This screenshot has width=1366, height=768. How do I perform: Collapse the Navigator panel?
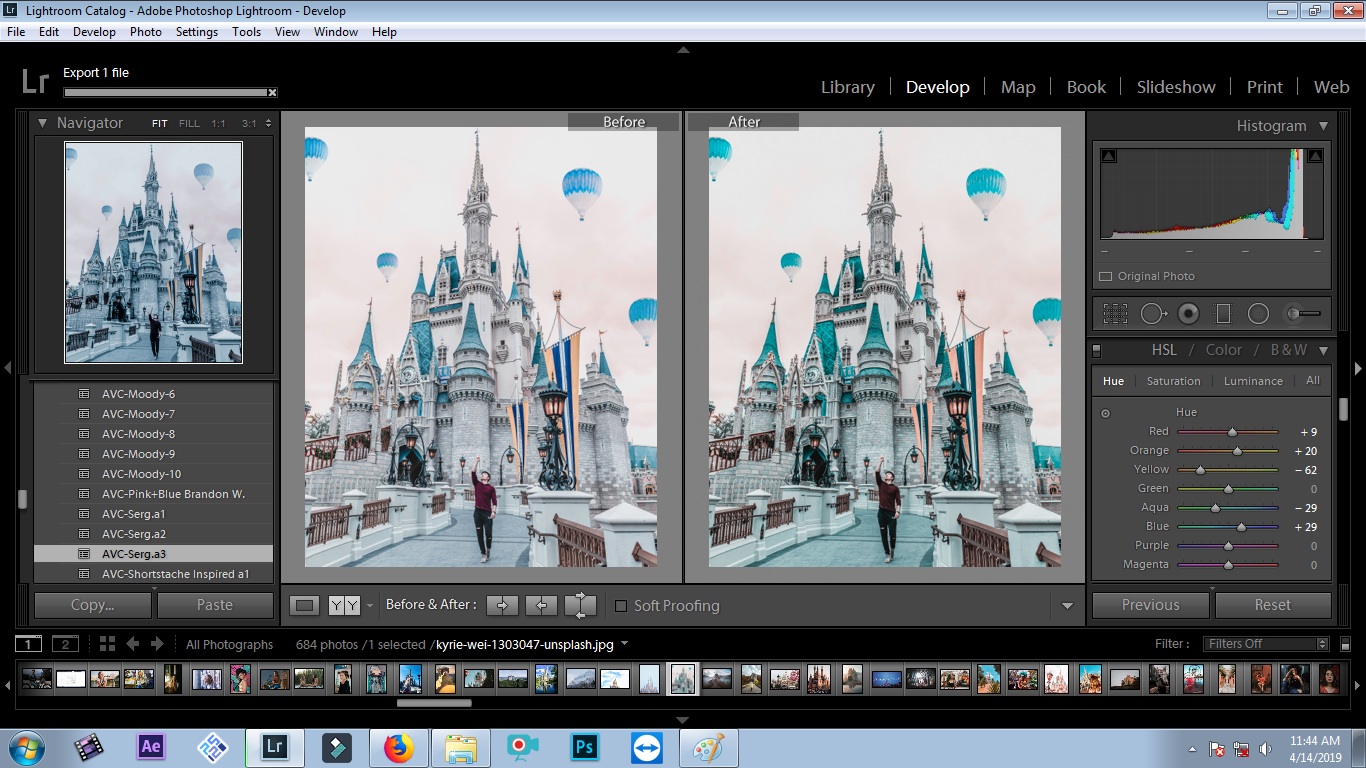[43, 123]
